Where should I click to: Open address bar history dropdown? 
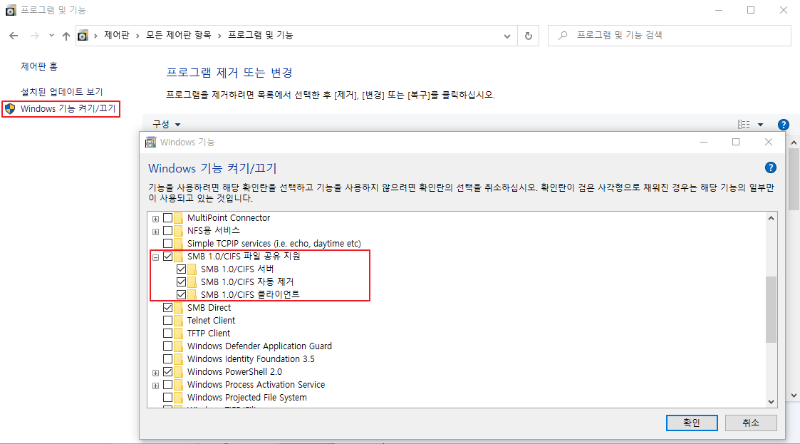click(507, 36)
